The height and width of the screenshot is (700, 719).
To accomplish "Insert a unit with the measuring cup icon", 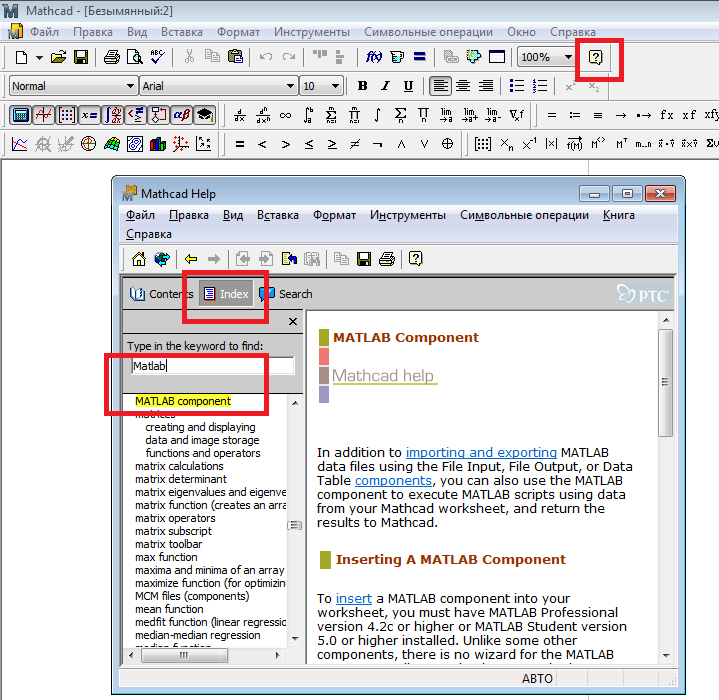I will pyautogui.click(x=397, y=57).
